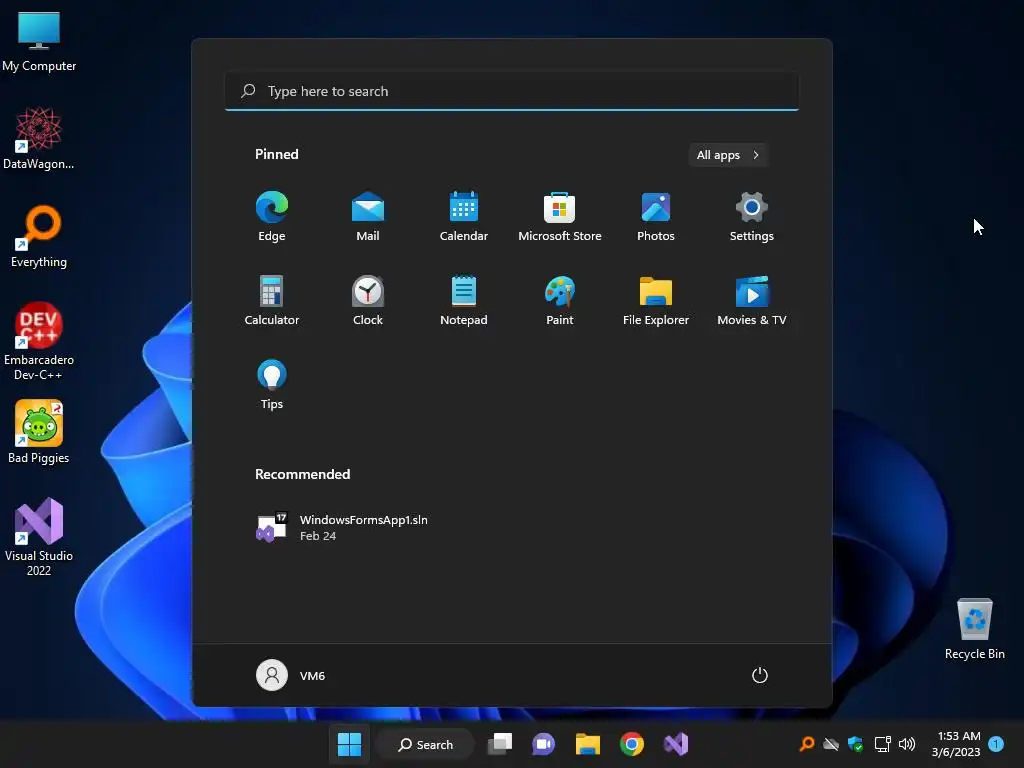Screen dimensions: 1024x768
Task: Open the clock showing 1:53 AM
Action: click(x=956, y=744)
